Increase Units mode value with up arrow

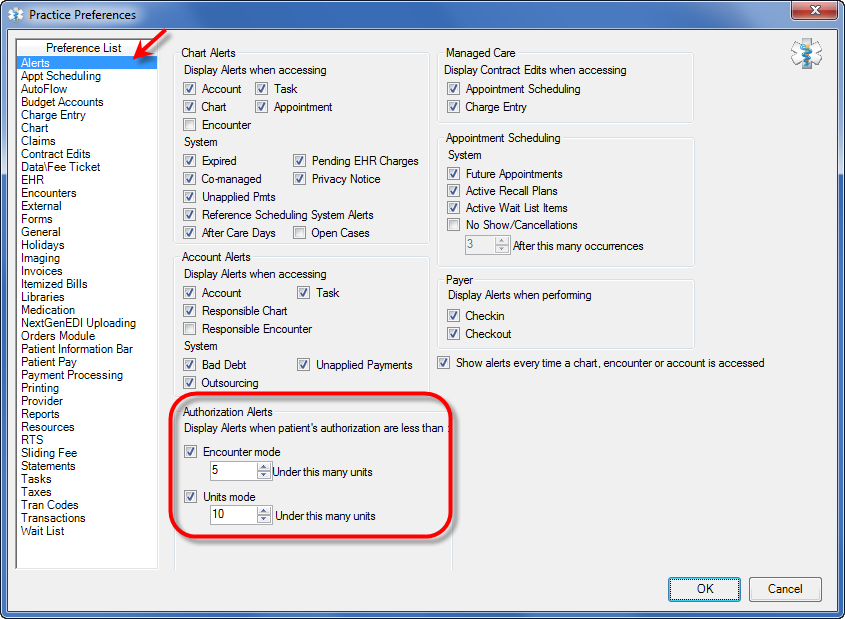(x=263, y=511)
